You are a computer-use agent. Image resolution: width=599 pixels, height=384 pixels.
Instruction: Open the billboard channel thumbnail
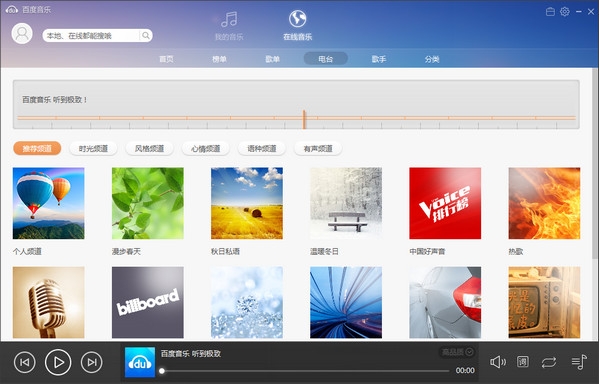[x=148, y=302]
